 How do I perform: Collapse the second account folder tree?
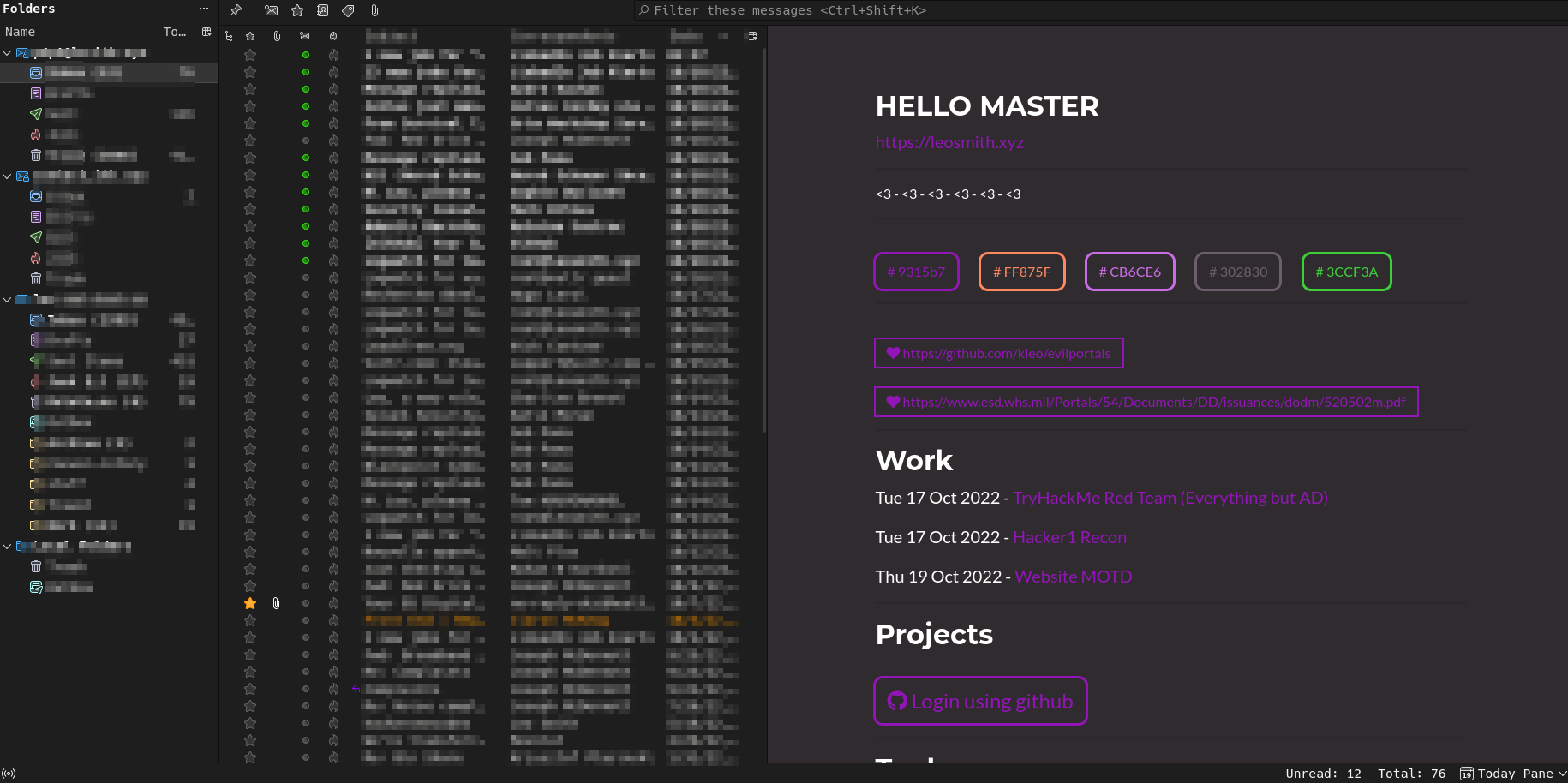8,176
